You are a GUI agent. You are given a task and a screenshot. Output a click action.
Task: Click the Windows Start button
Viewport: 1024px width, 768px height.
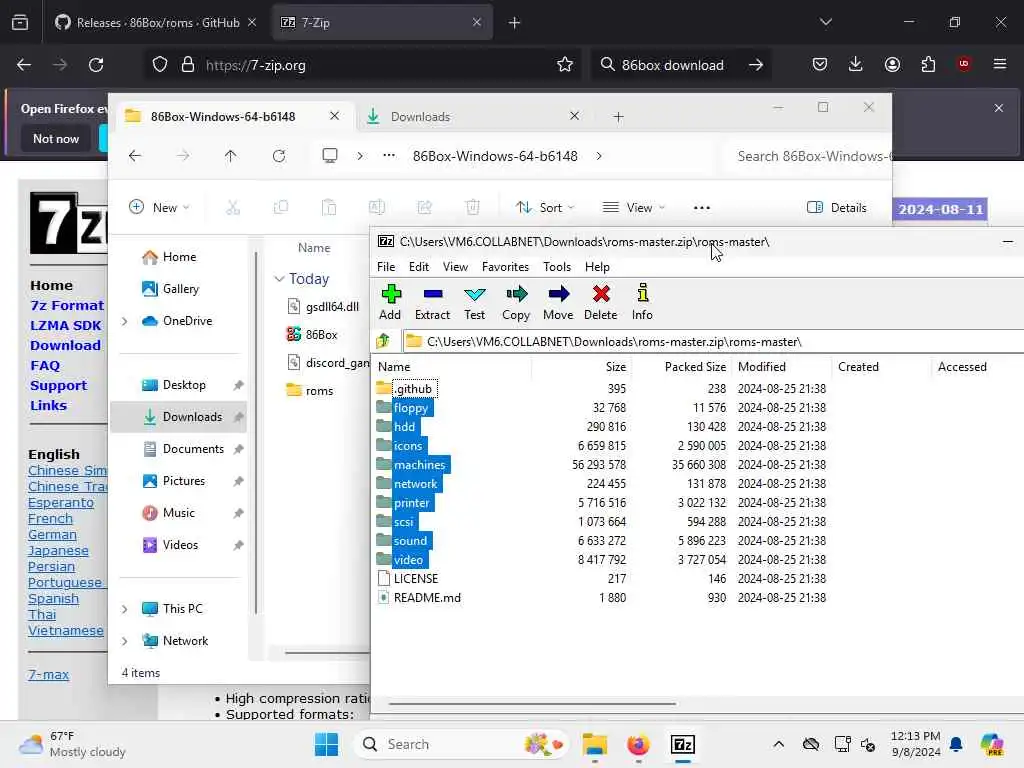click(x=327, y=744)
